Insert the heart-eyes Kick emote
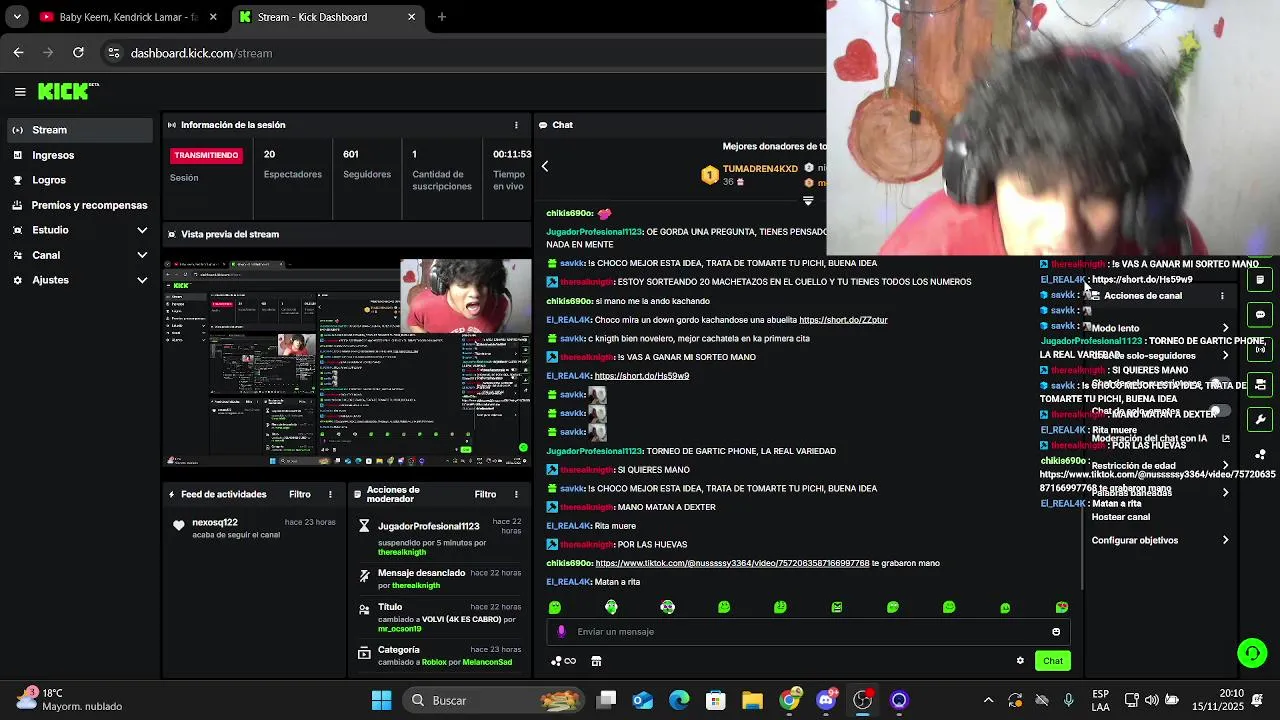The width and height of the screenshot is (1280, 720). (x=1062, y=607)
